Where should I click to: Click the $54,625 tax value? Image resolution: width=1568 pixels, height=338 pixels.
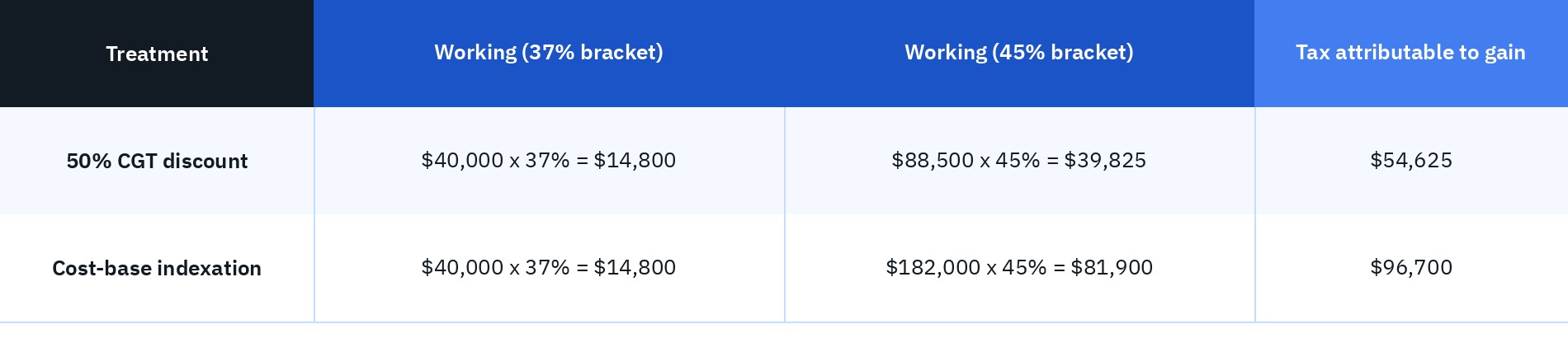tap(1411, 160)
